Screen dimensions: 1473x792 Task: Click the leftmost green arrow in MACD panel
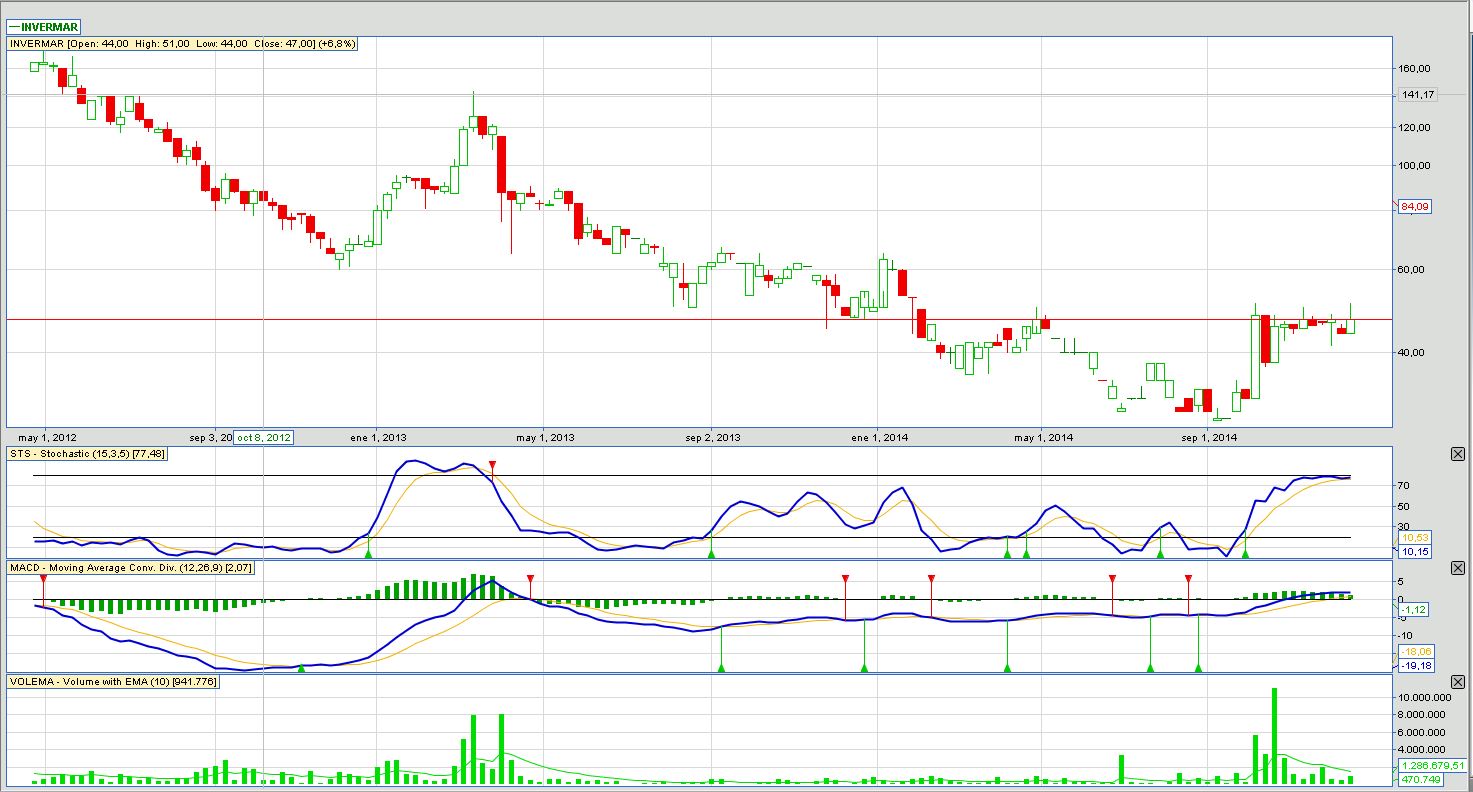[302, 667]
